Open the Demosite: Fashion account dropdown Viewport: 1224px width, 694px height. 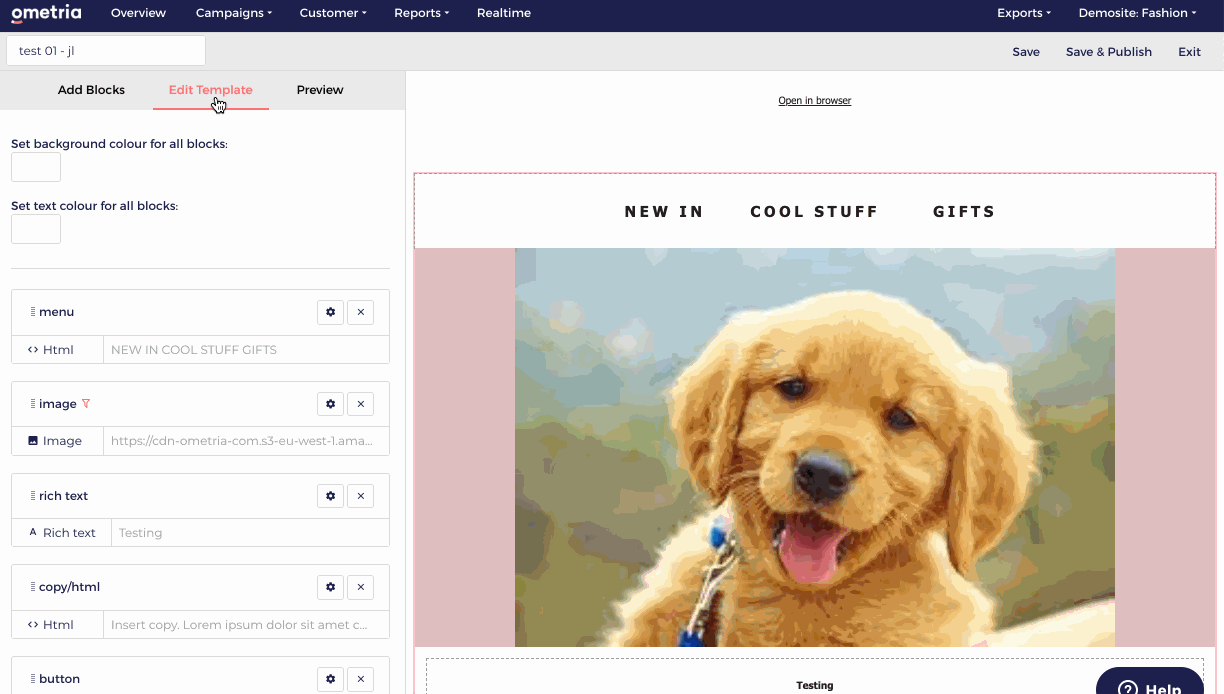(x=1137, y=13)
